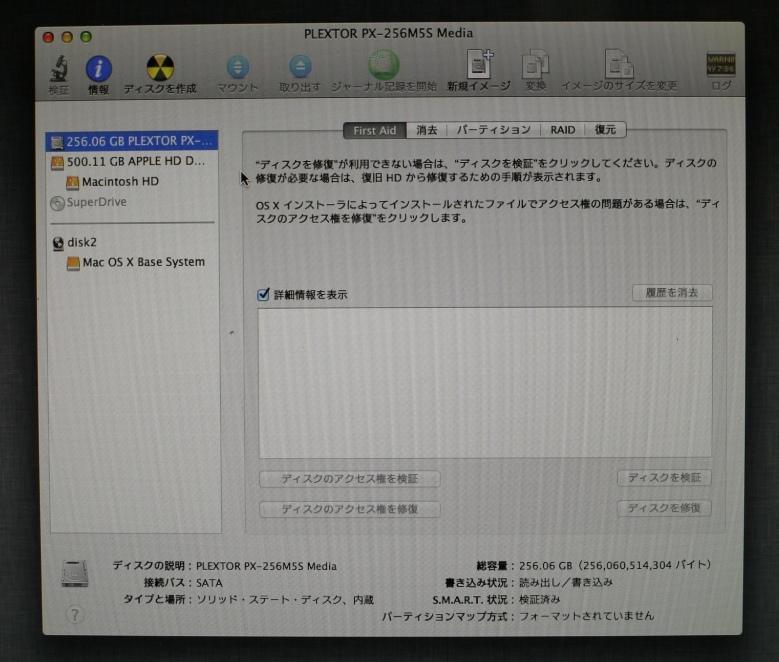Click the Verify (検証) microscope toolbar icon
This screenshot has height=662, width=779.
(59, 69)
